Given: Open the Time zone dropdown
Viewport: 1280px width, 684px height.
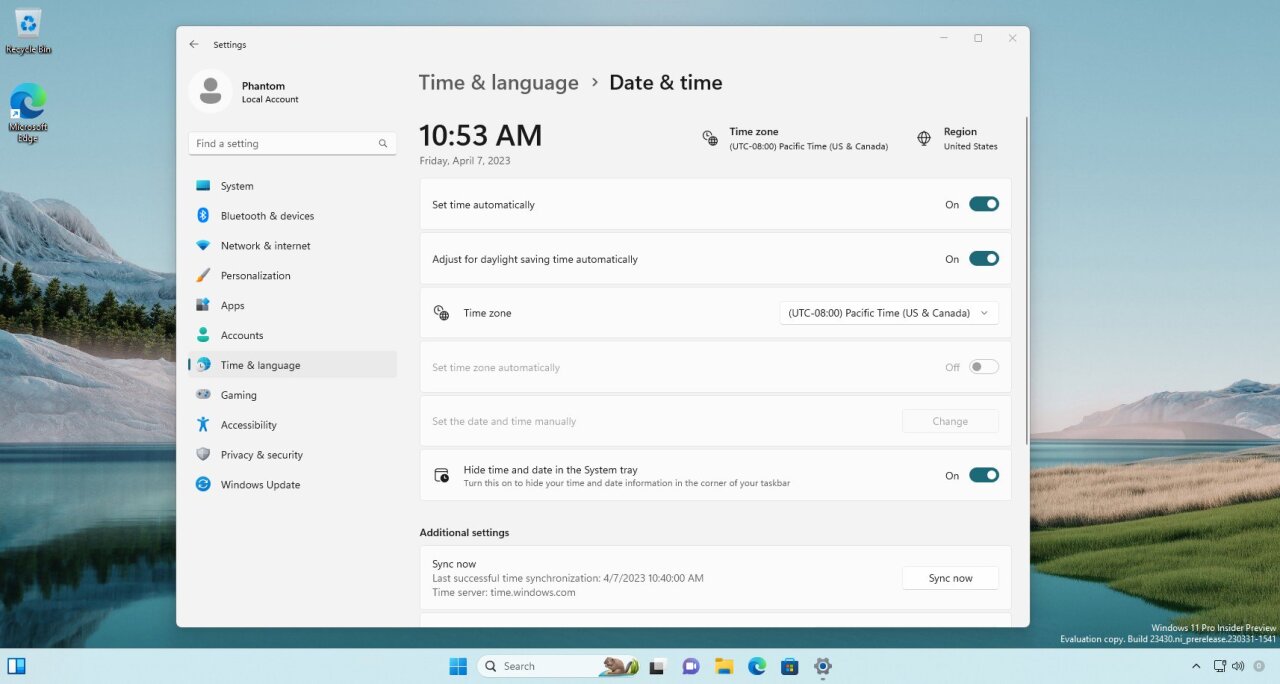Looking at the screenshot, I should click(x=887, y=312).
